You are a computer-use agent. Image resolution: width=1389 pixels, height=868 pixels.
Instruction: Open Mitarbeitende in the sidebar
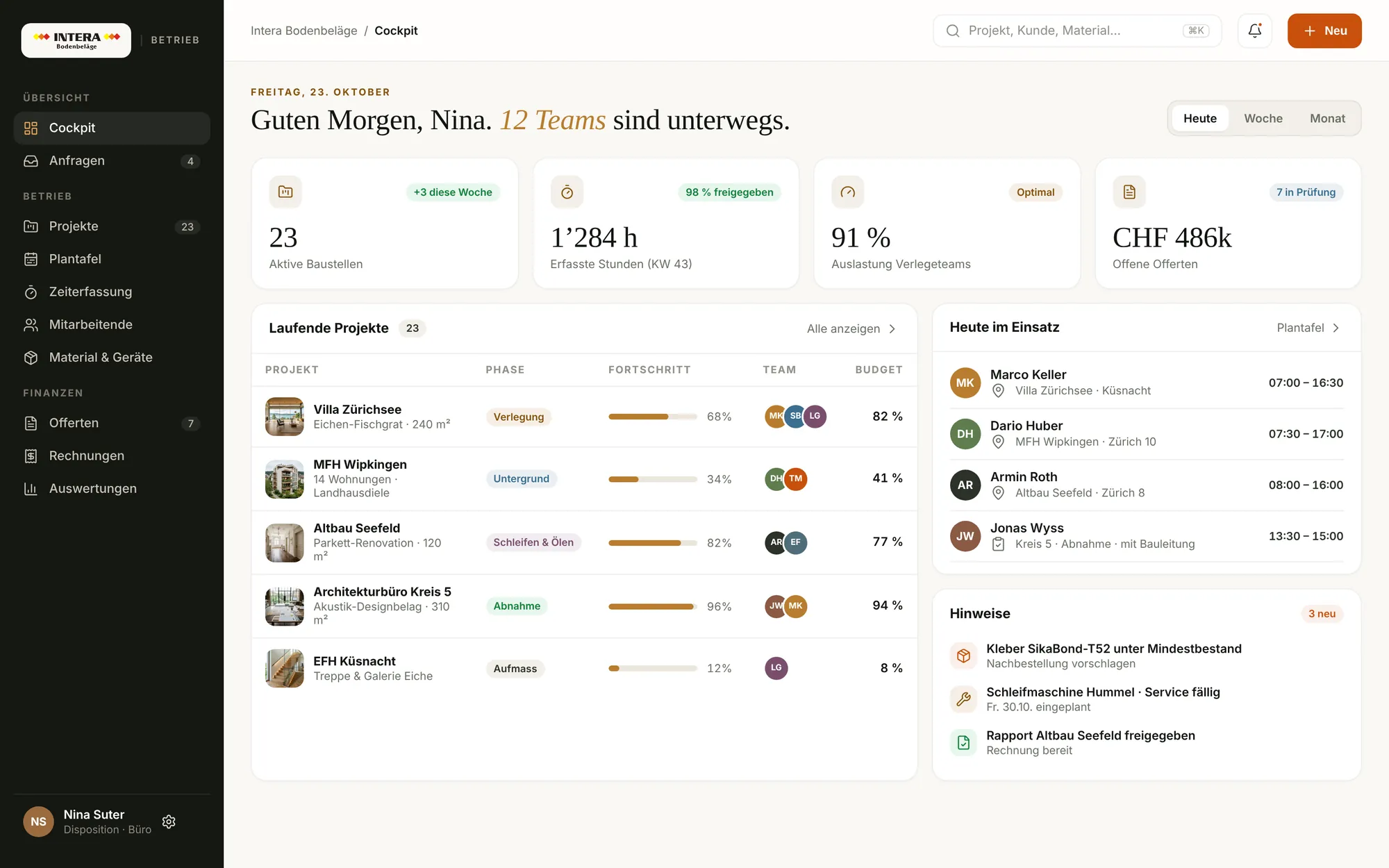(x=112, y=324)
